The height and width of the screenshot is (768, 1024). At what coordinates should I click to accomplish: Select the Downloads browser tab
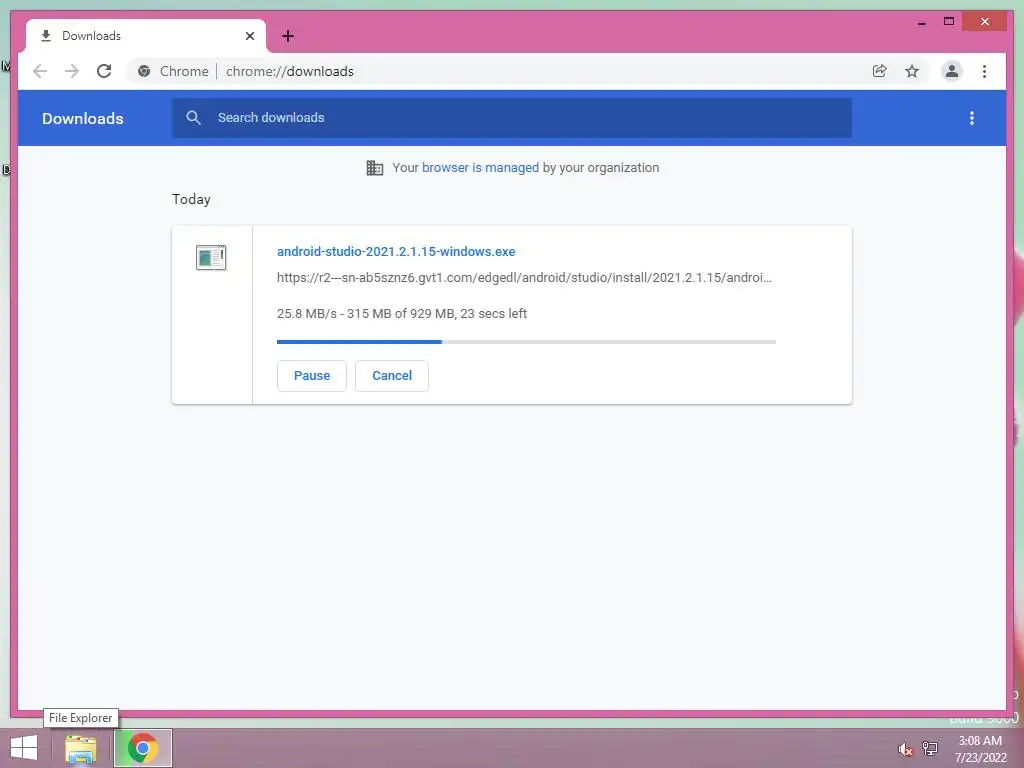146,36
